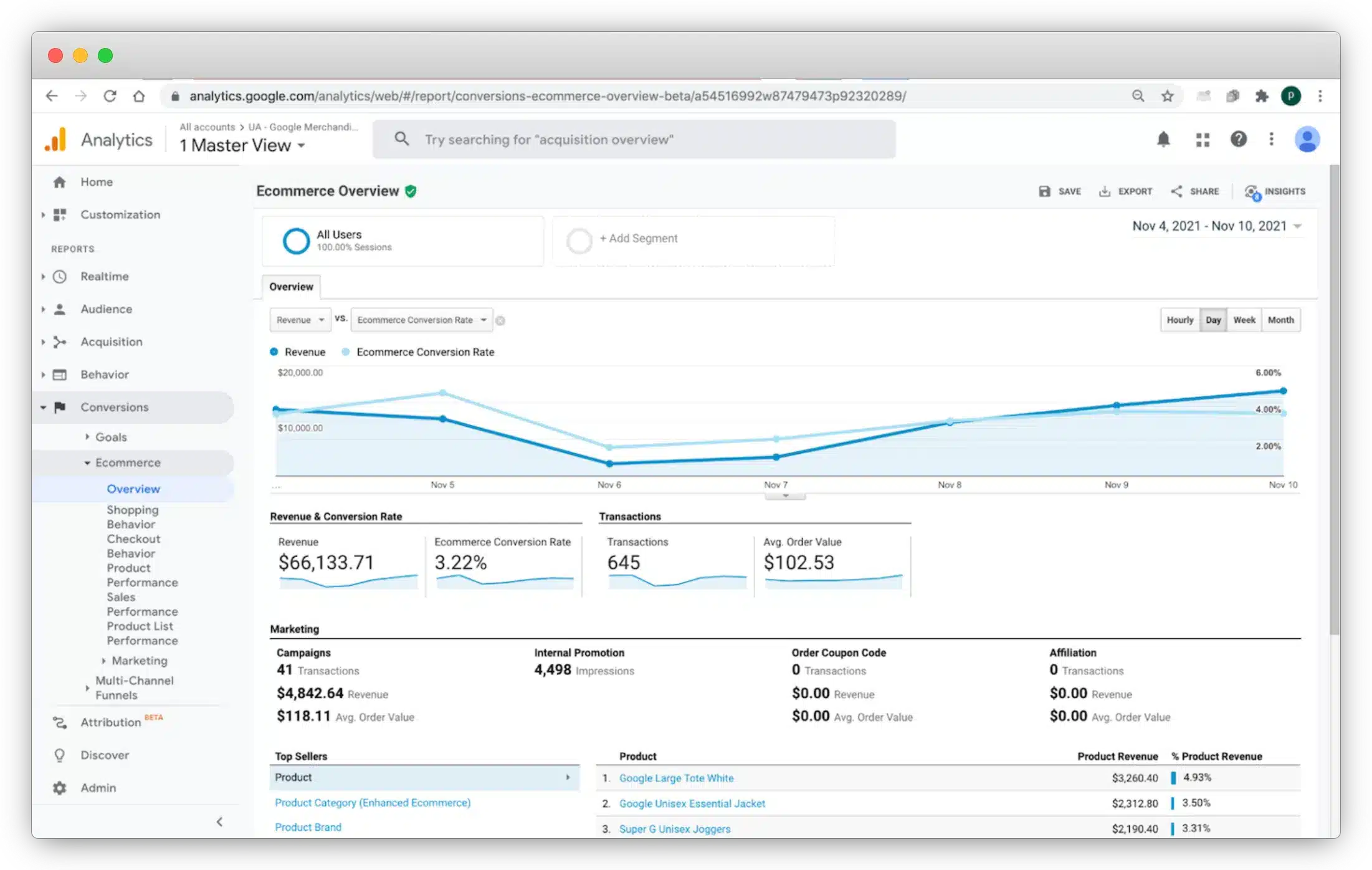
Task: Open Shopping Behavior report menu item
Action: coord(132,517)
